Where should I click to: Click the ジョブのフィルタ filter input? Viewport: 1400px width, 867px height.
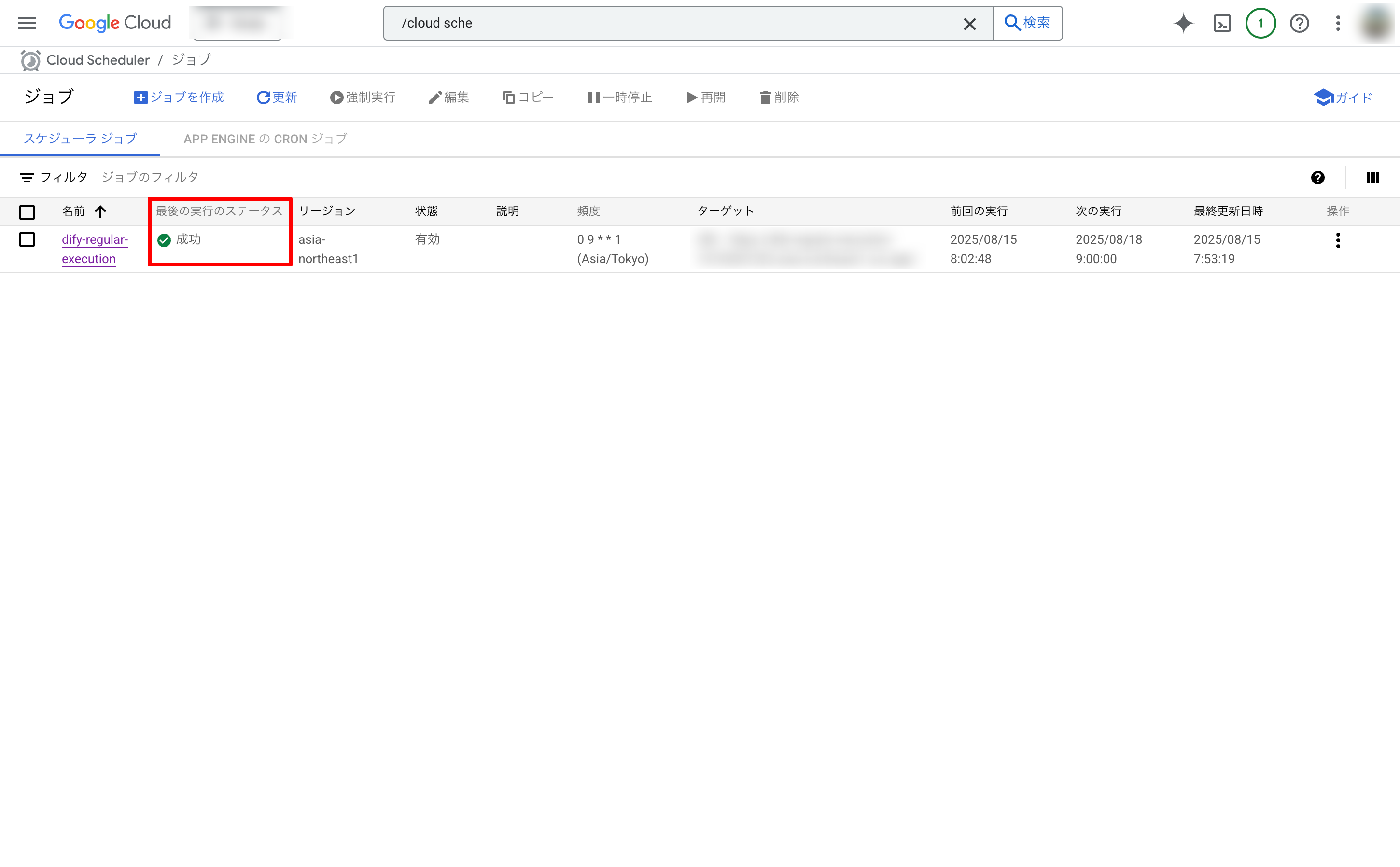pos(150,177)
